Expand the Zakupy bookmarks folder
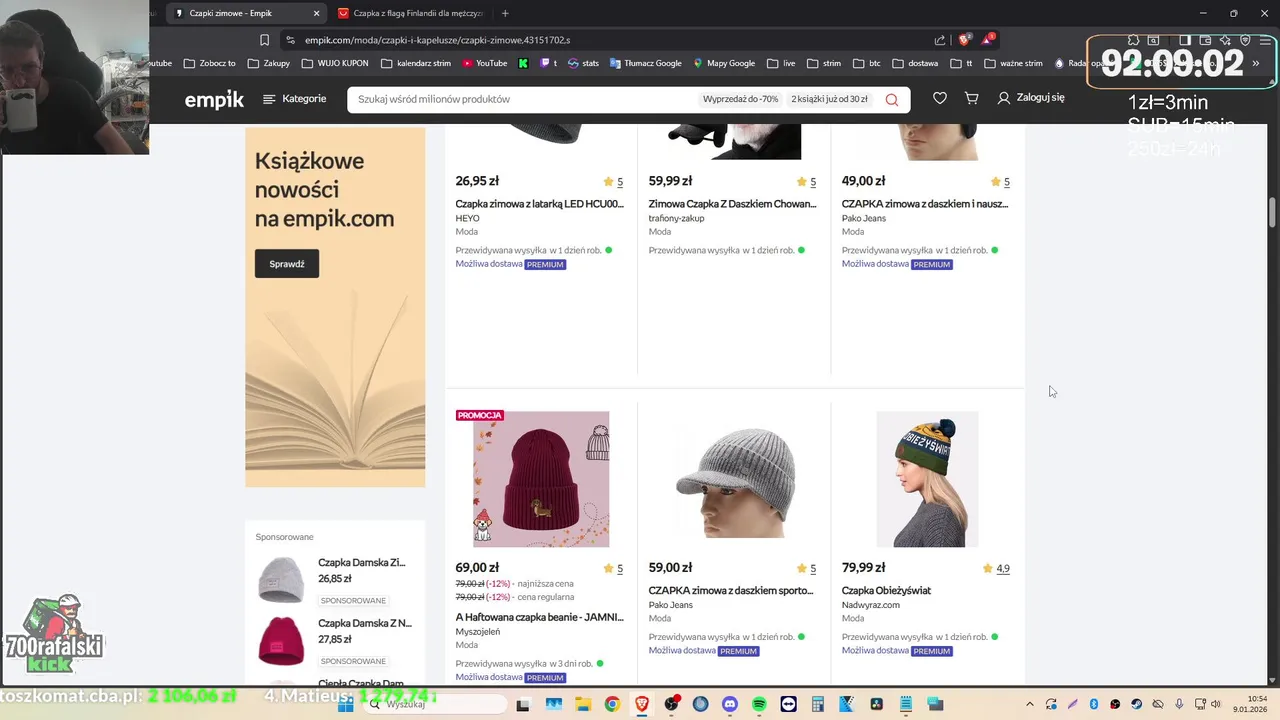The width and height of the screenshot is (1280, 720). coord(269,63)
